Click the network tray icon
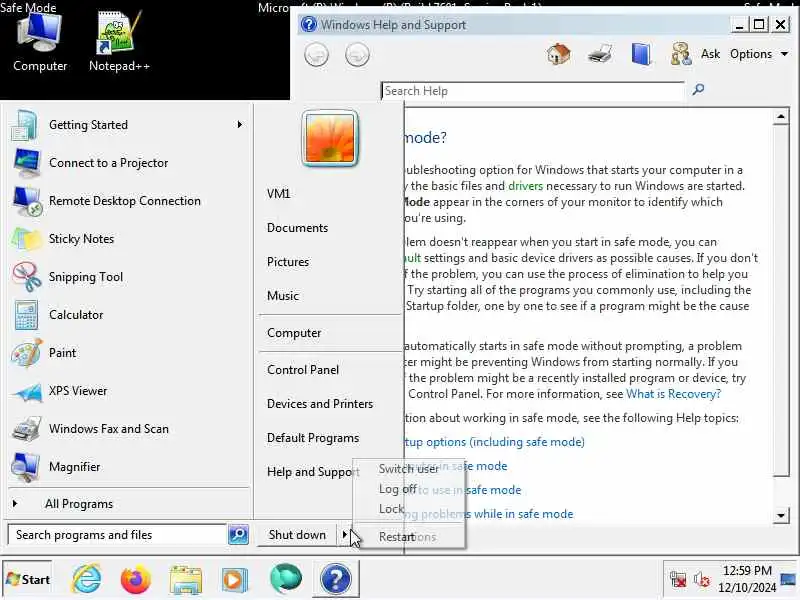This screenshot has height=600, width=800. point(678,580)
